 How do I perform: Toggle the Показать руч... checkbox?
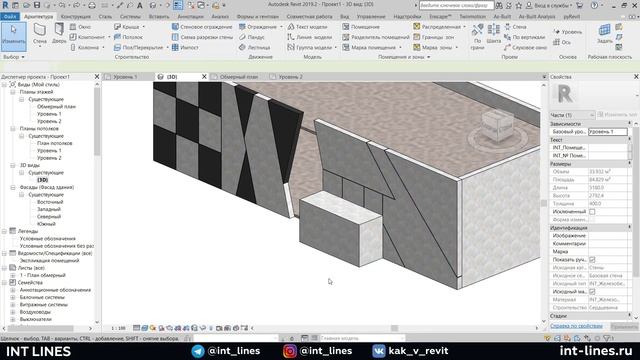coord(592,260)
